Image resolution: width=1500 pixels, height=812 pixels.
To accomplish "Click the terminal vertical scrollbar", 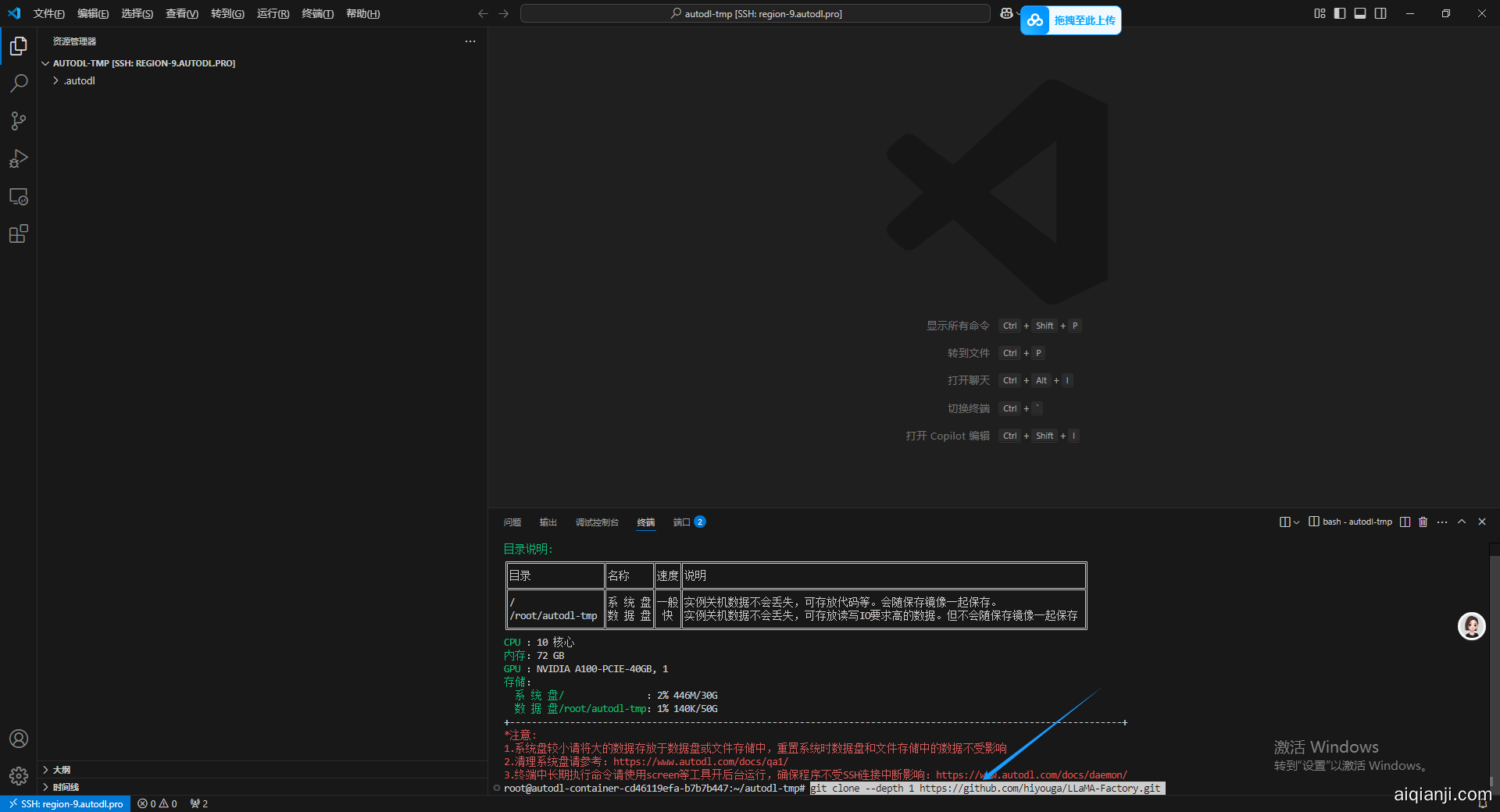I will point(1494,664).
